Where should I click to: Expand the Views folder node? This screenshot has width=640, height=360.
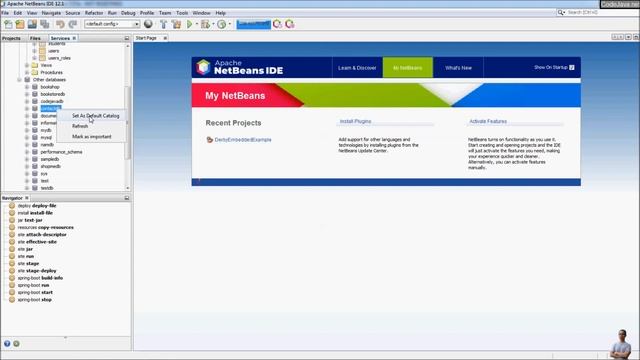pos(27,65)
